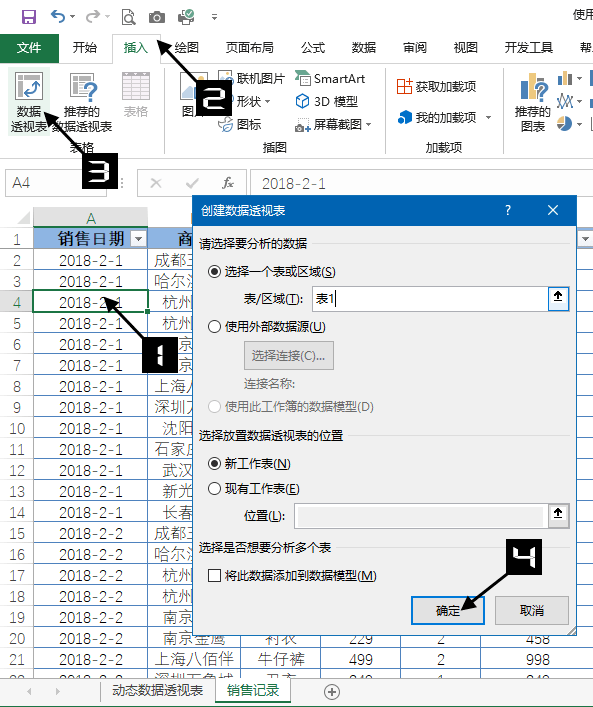The image size is (593, 707).
Task: Insert column chart icon
Action: [x=565, y=78]
